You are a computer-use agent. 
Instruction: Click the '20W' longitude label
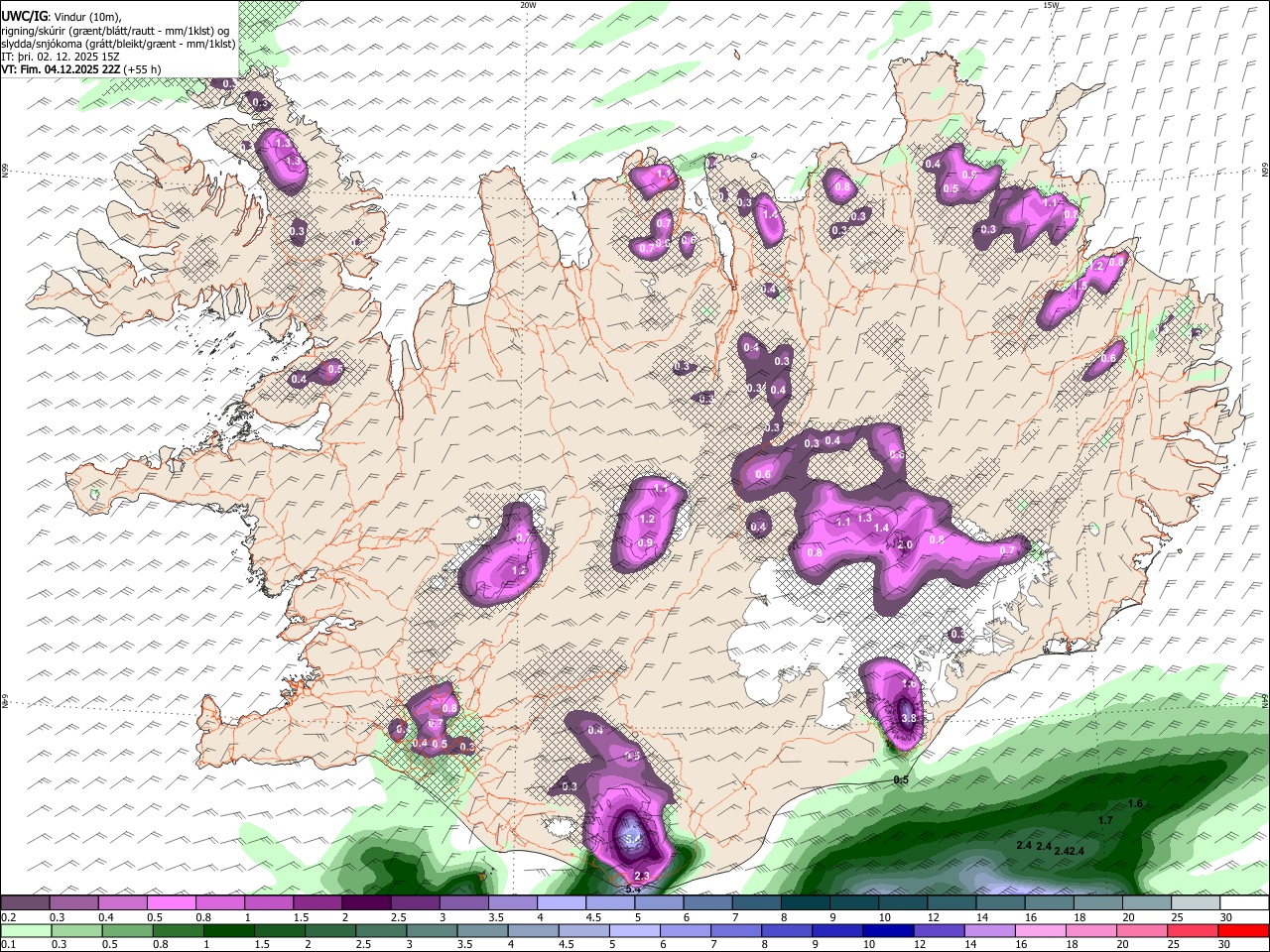[528, 5]
